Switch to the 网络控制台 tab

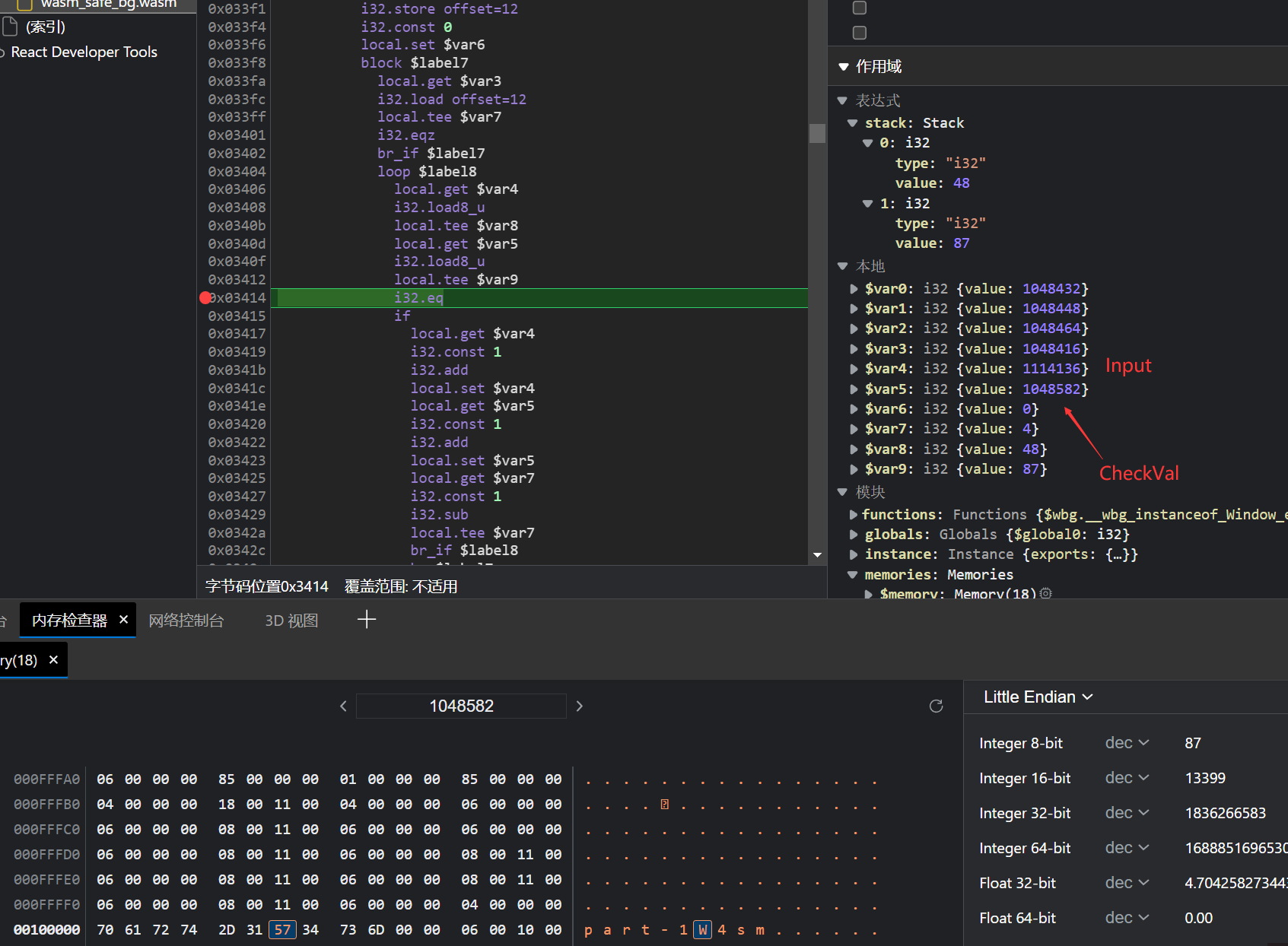[186, 621]
